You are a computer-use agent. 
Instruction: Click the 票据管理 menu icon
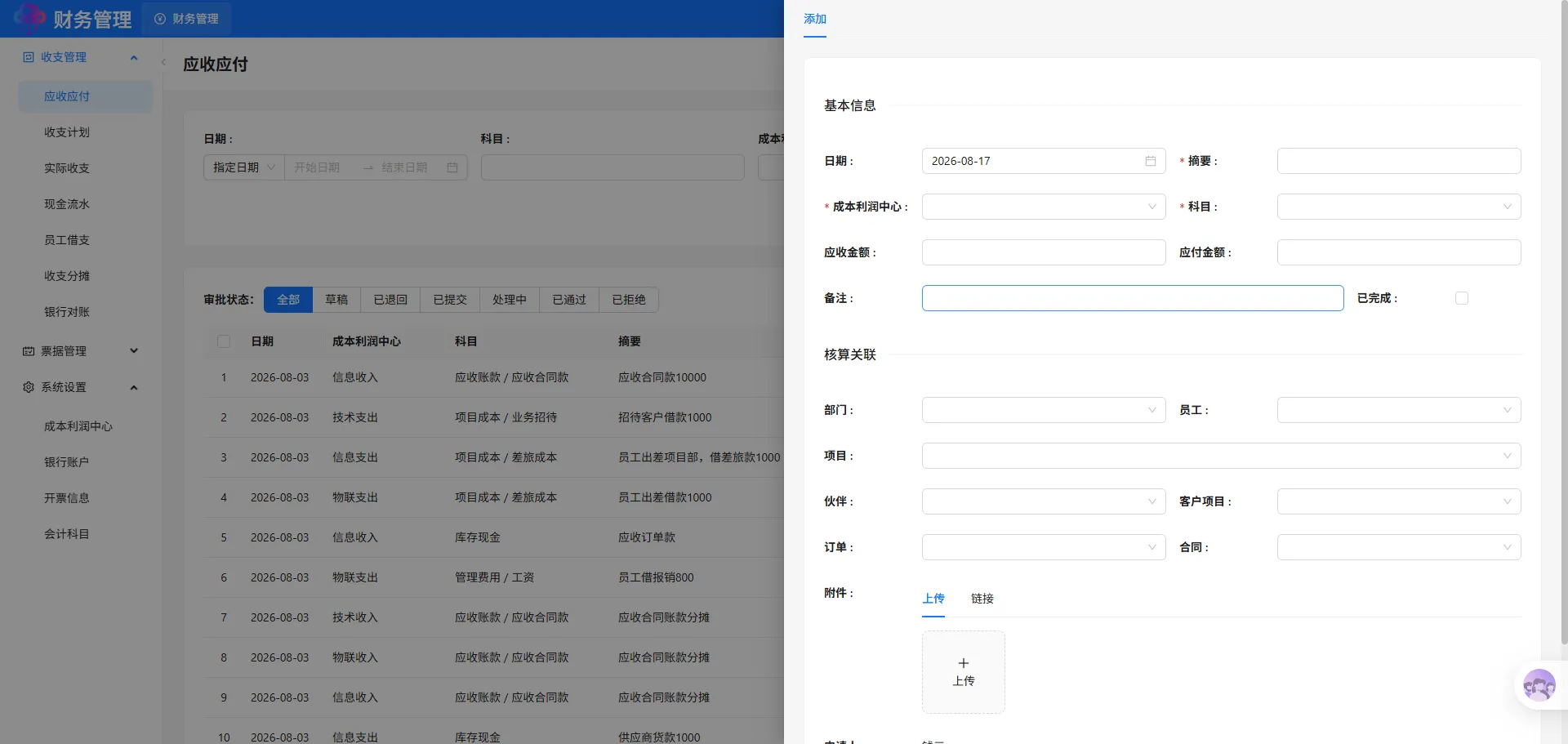pos(29,351)
